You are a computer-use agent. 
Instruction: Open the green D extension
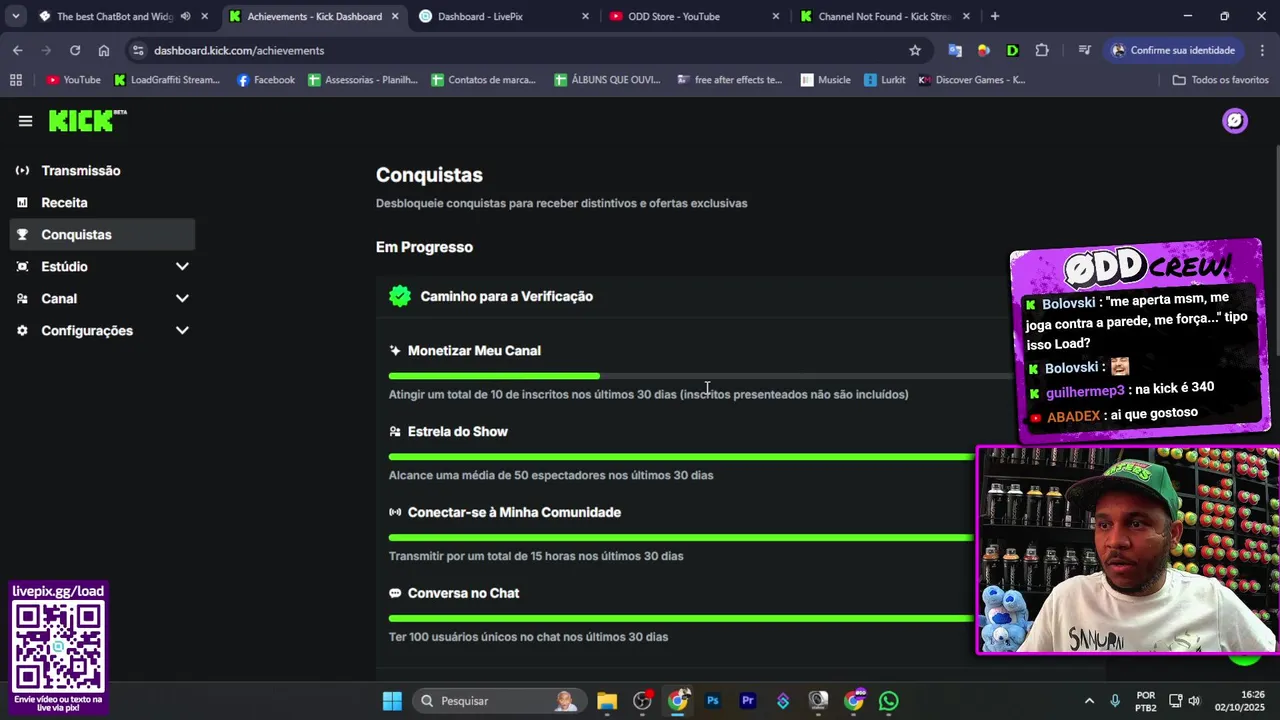point(1012,50)
